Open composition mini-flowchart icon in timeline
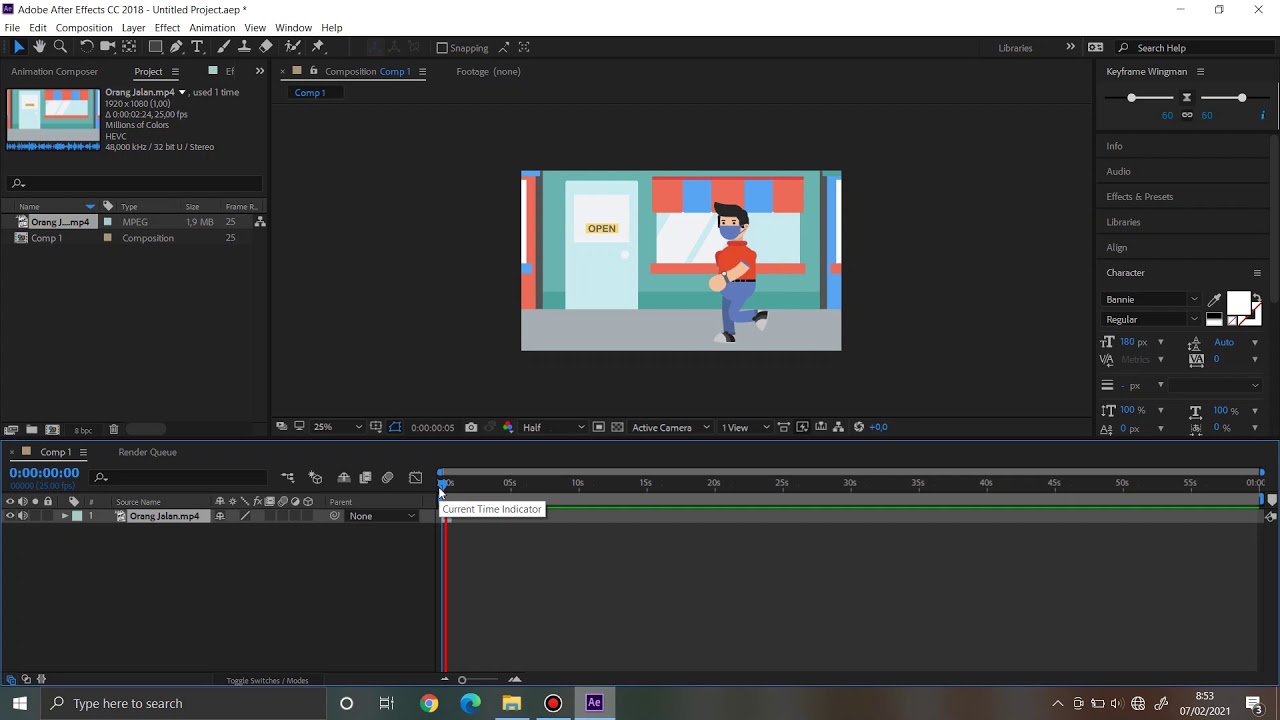The height and width of the screenshot is (720, 1280). pyautogui.click(x=288, y=478)
